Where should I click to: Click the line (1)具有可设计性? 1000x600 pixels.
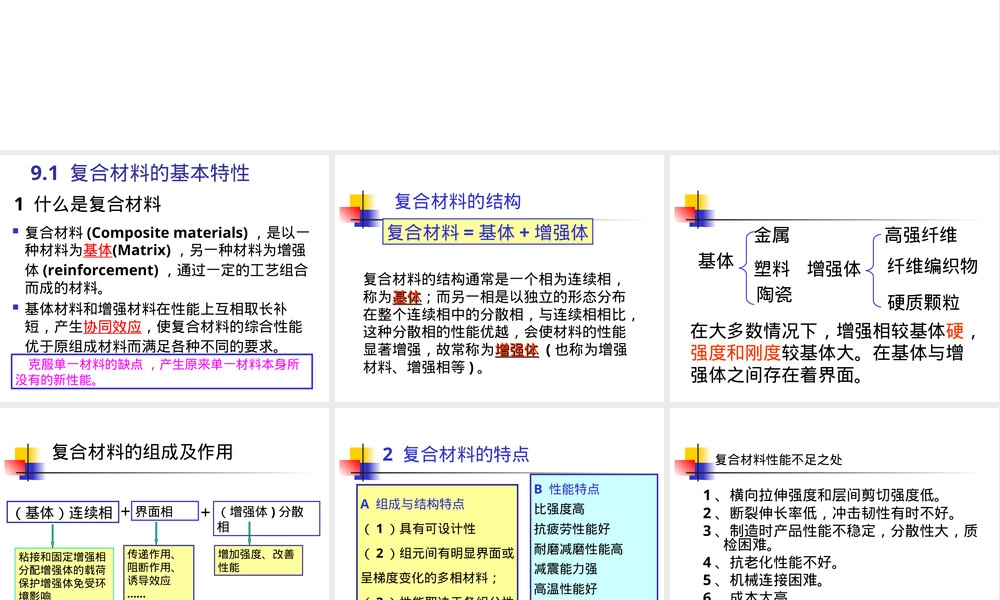[418, 529]
